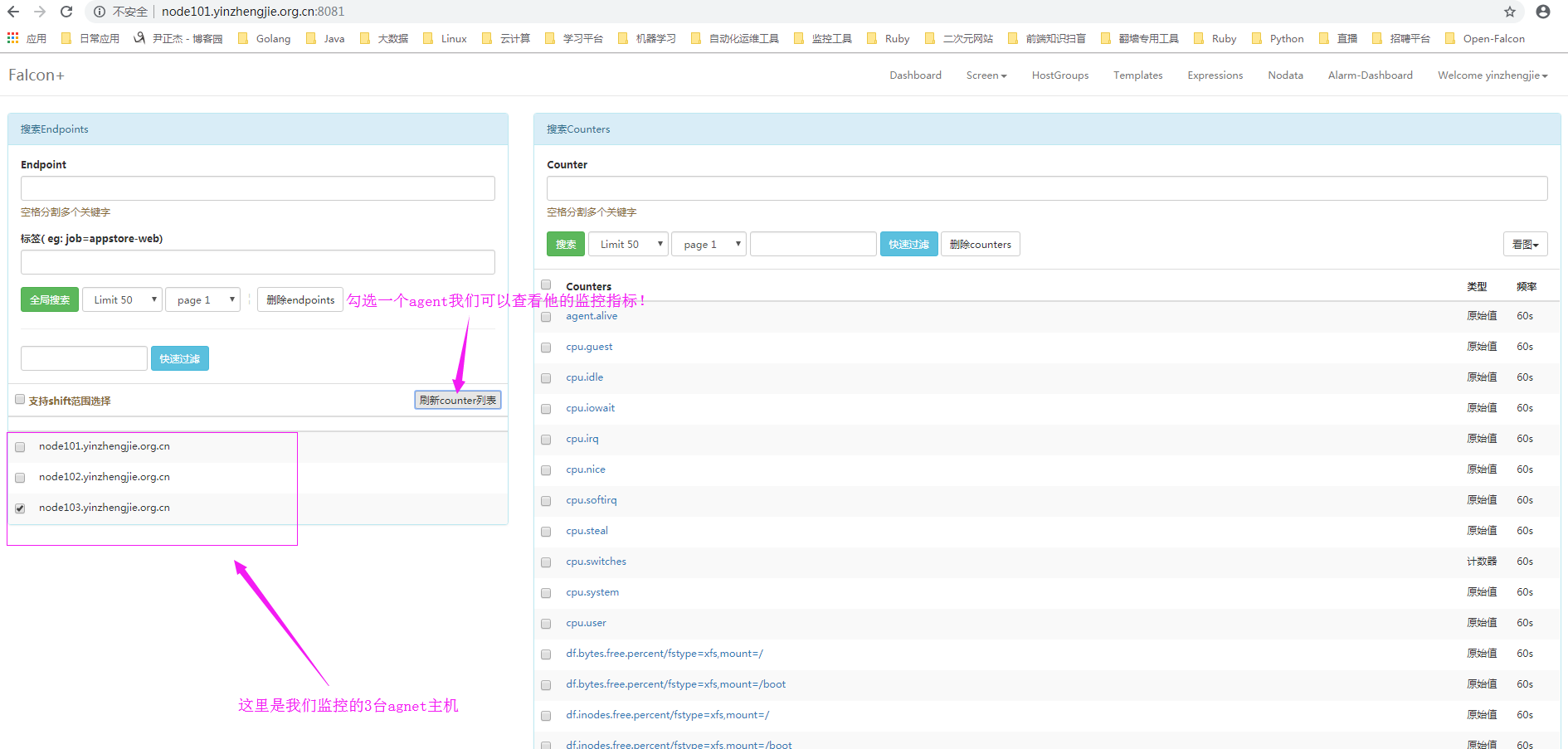The image size is (1568, 749).
Task: Click the 删除counters button
Action: [x=980, y=244]
